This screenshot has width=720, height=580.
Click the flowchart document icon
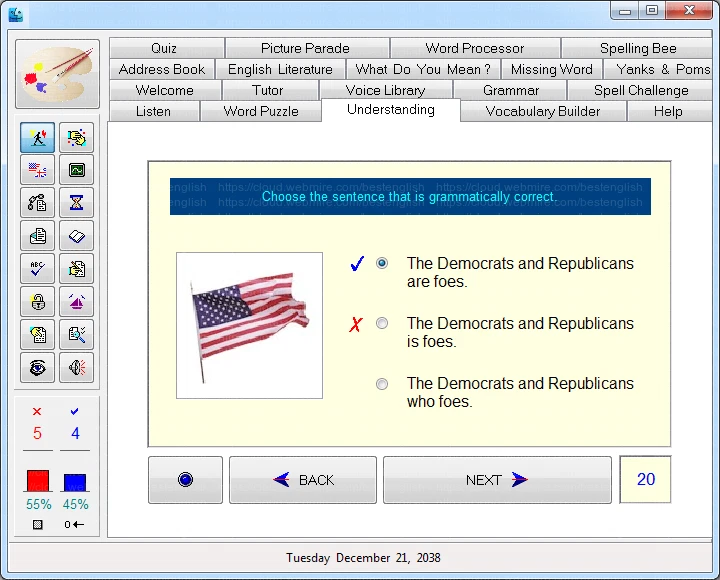coord(37,203)
